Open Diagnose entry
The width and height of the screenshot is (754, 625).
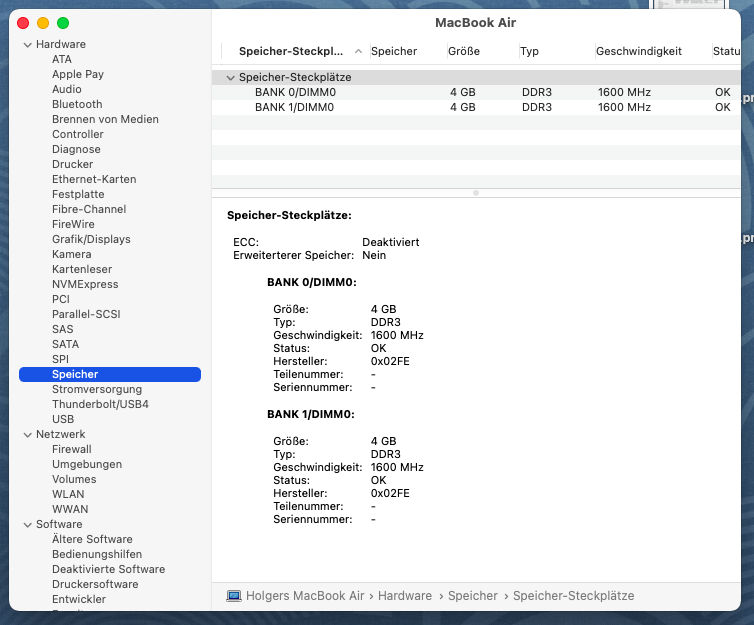pos(76,149)
